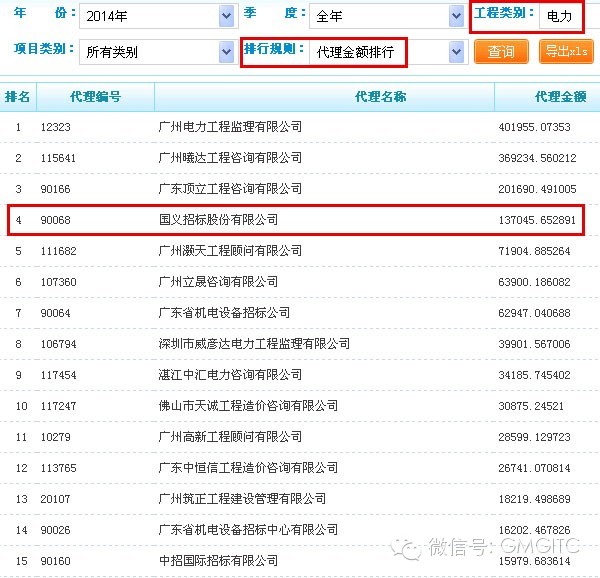Click agency code 107360

(x=59, y=282)
